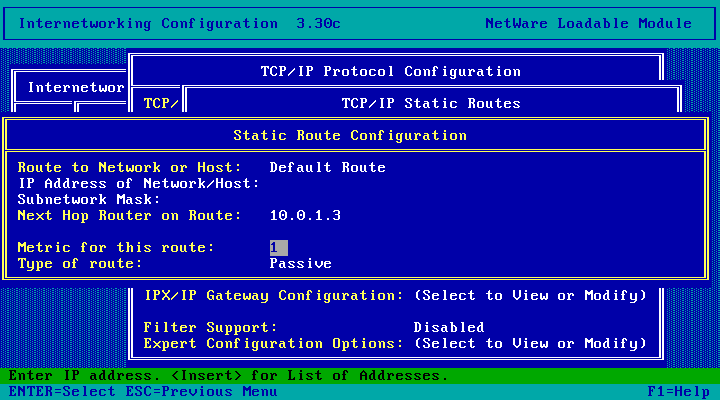This screenshot has width=720, height=400.
Task: Click the Type of route label
Action: point(80,264)
